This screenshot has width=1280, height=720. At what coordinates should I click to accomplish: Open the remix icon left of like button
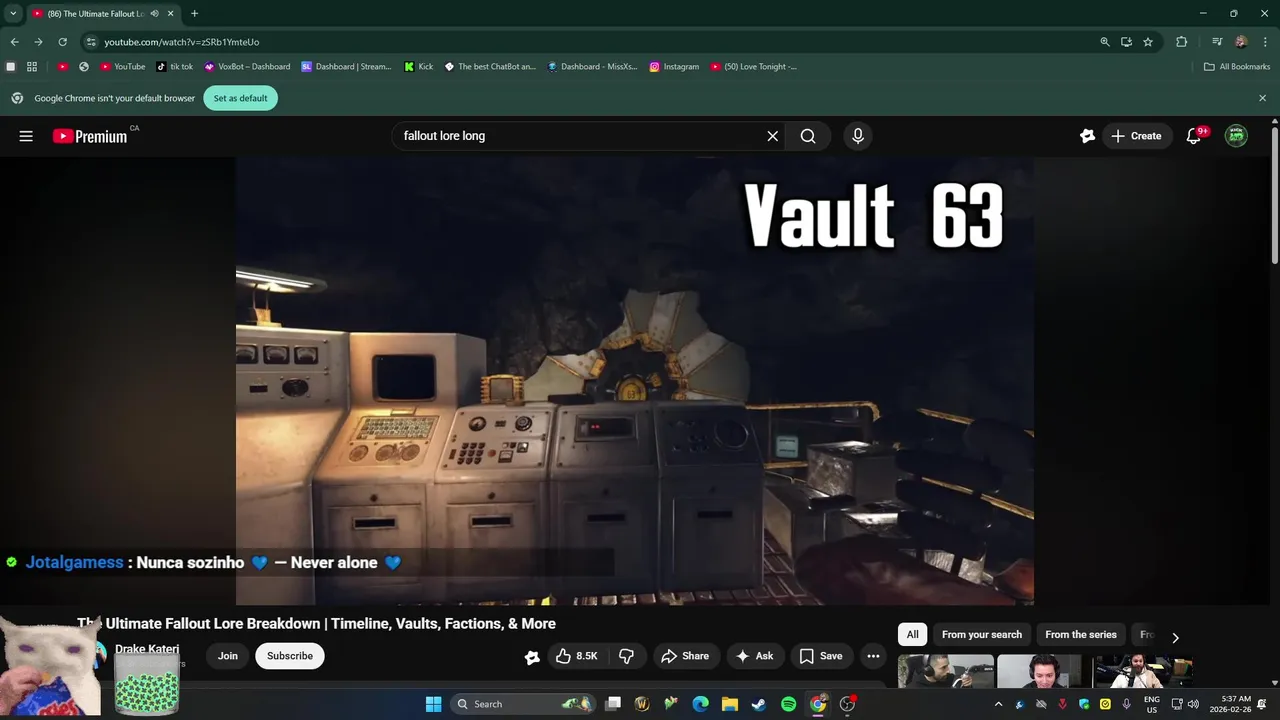tap(532, 656)
